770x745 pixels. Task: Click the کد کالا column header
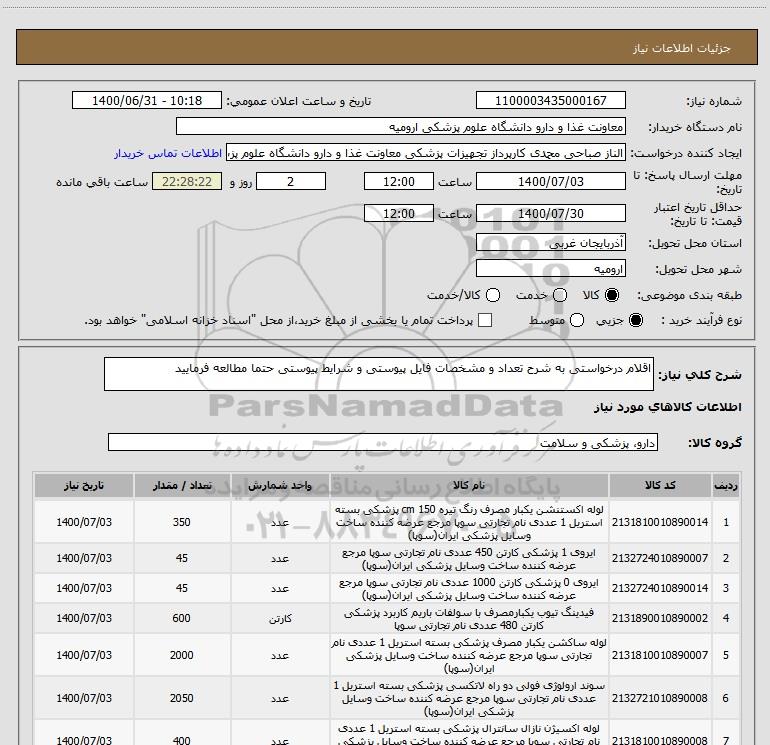pyautogui.click(x=660, y=485)
